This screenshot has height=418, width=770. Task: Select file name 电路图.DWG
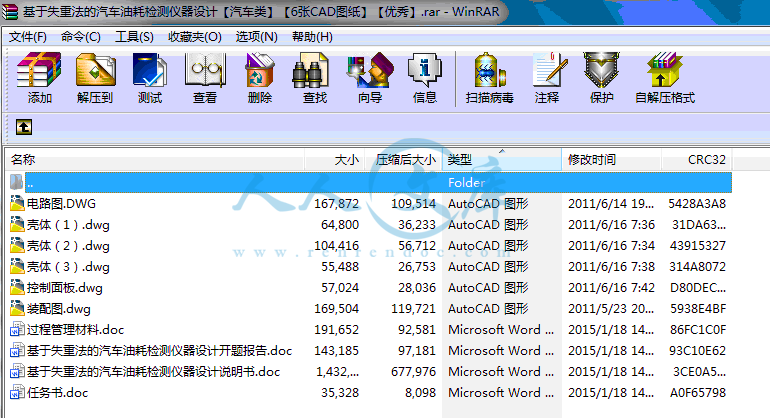coord(61,203)
